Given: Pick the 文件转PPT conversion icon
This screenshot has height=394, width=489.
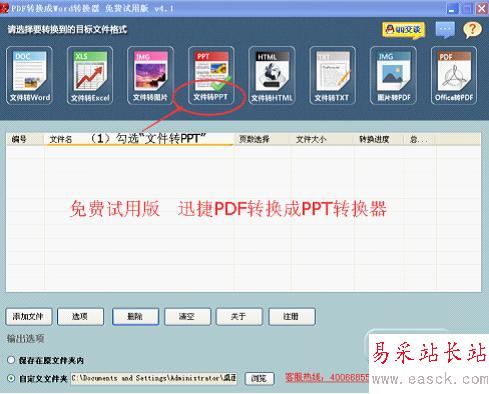Looking at the screenshot, I should (x=211, y=75).
